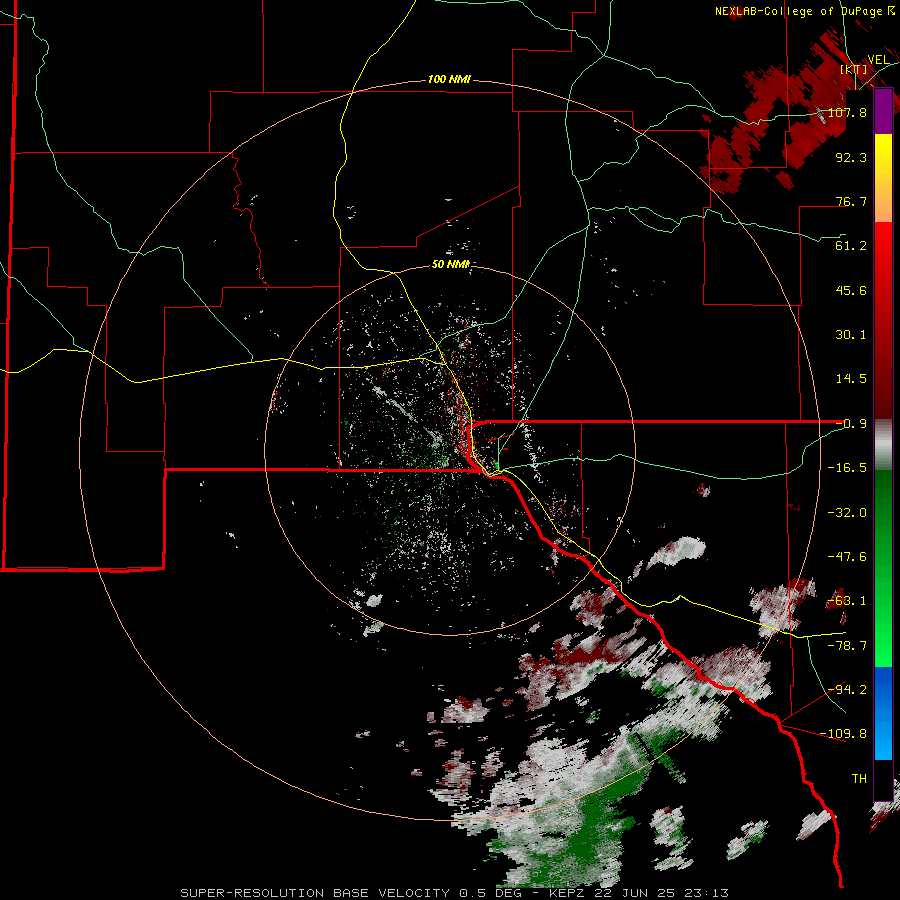Image resolution: width=900 pixels, height=900 pixels.
Task: Click the -32.0 scale value
Action: pos(847,513)
